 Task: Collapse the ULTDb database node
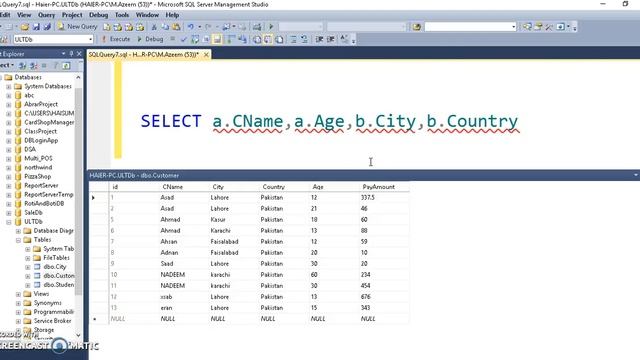point(9,222)
